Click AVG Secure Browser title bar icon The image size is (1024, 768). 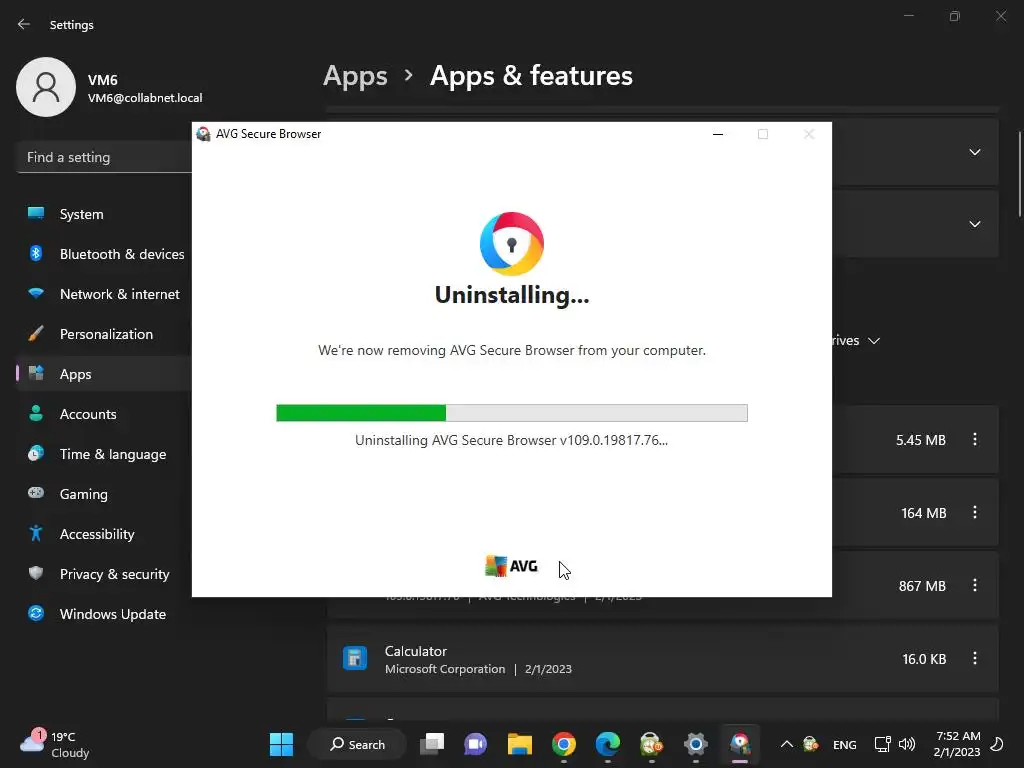coord(203,134)
